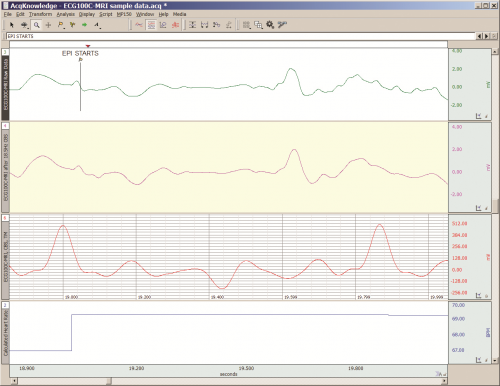Switch to overlapped segments mode
The image size is (500, 386).
pos(175,25)
